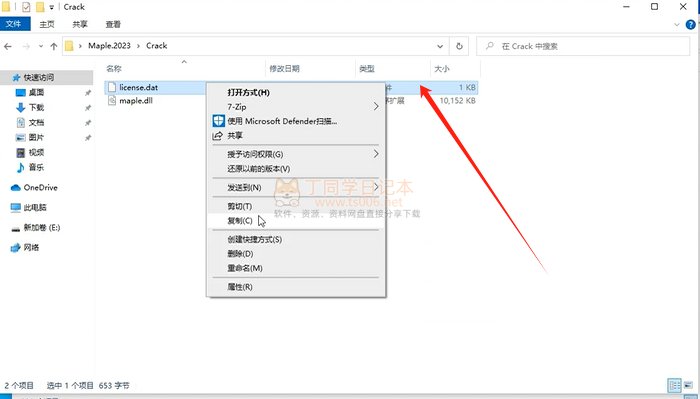Open 音乐 in the navigation pane

37,167
